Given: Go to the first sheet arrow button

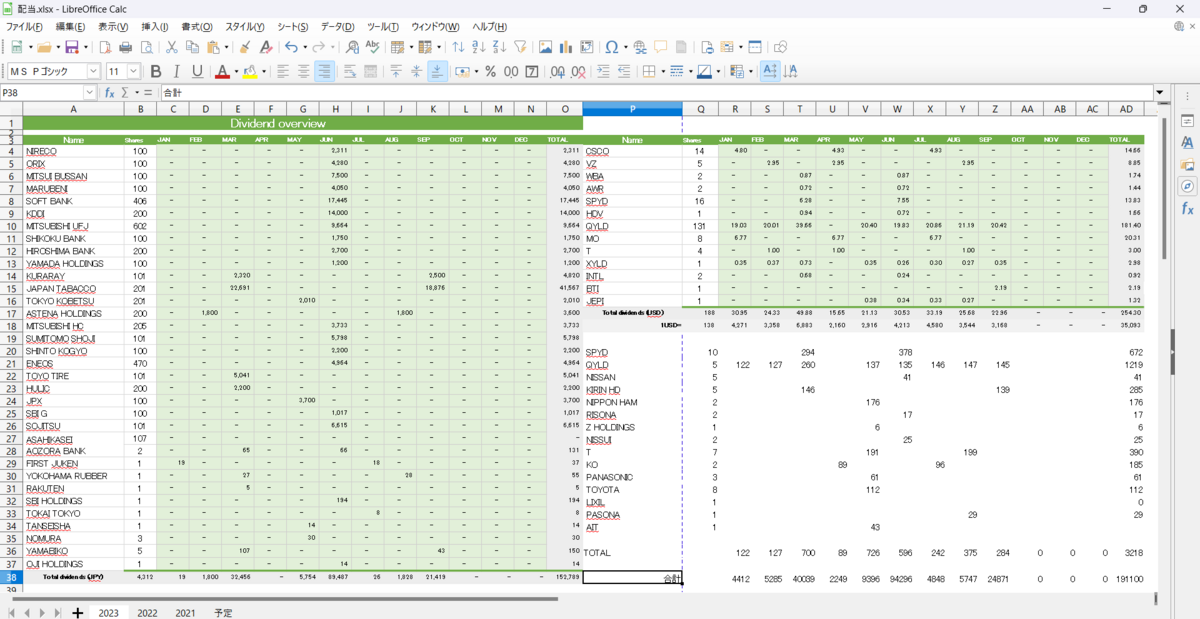Looking at the screenshot, I should coord(12,612).
